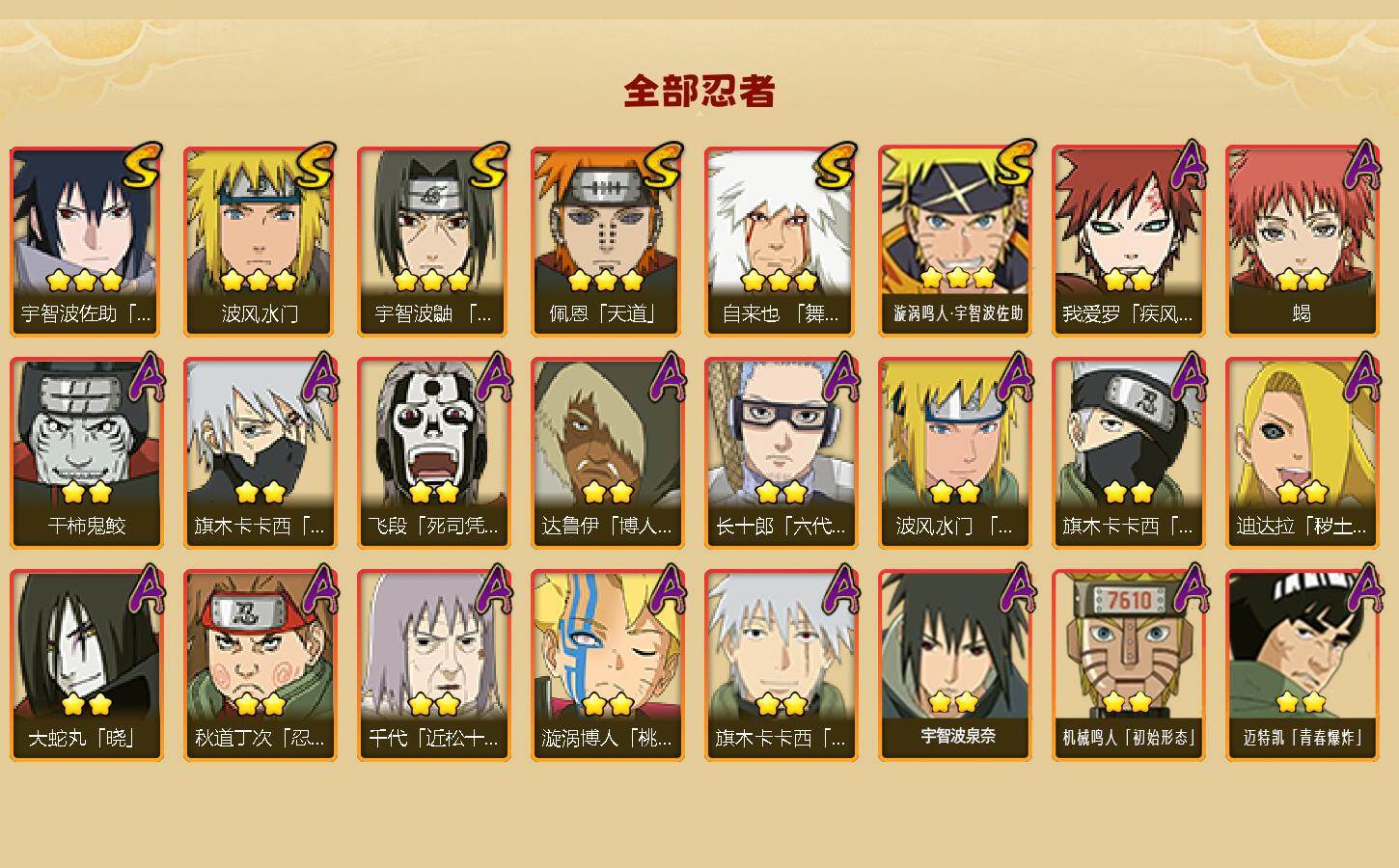This screenshot has width=1399, height=868.
Task: Click the A badge on 宇智波泉奈 card
Action: pyautogui.click(x=1015, y=589)
